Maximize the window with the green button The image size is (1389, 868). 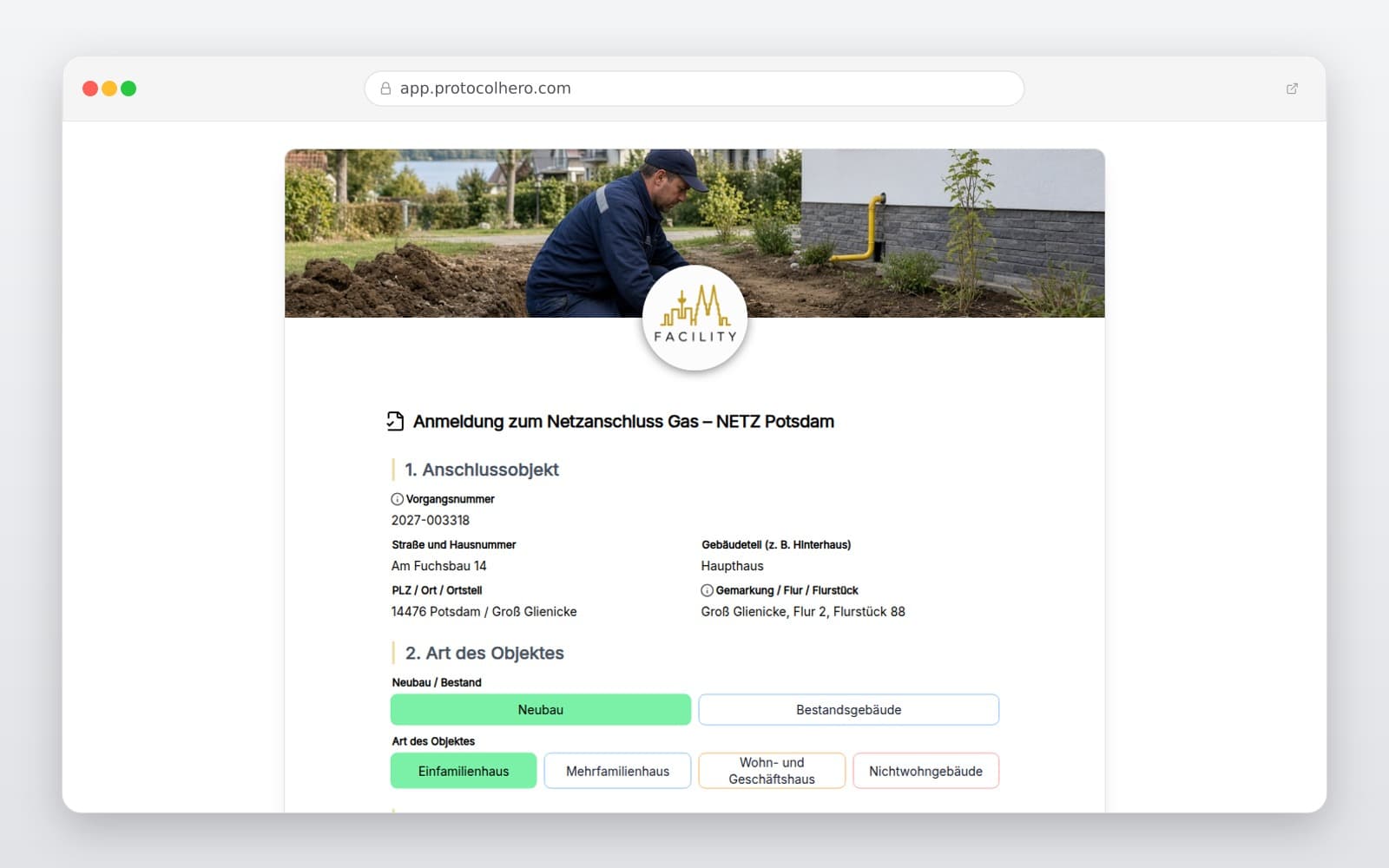click(128, 89)
